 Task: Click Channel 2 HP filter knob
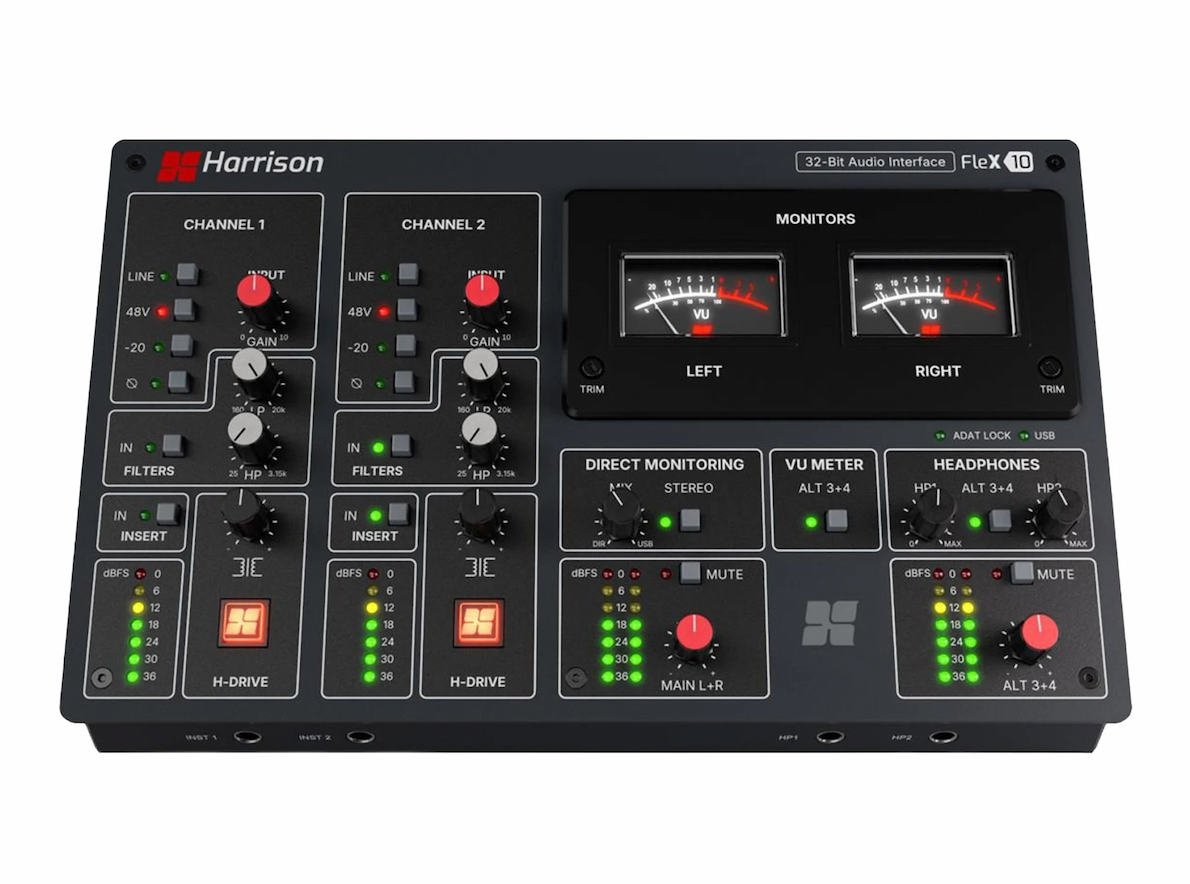click(x=480, y=436)
